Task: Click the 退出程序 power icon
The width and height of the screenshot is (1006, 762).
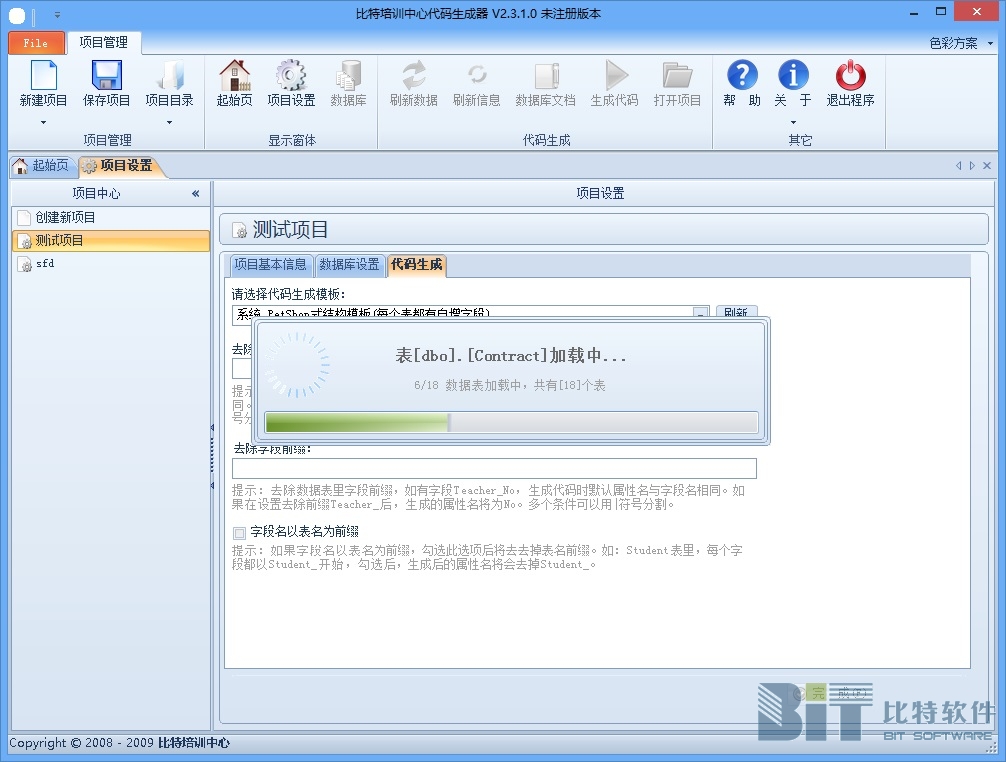Action: point(850,76)
